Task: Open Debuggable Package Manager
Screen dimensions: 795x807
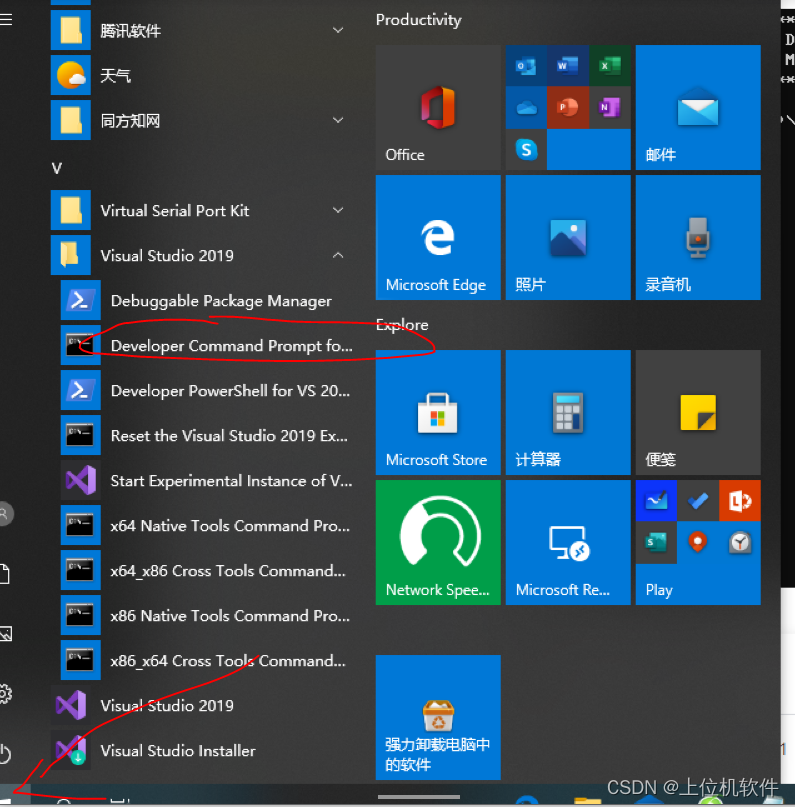Action: click(207, 301)
